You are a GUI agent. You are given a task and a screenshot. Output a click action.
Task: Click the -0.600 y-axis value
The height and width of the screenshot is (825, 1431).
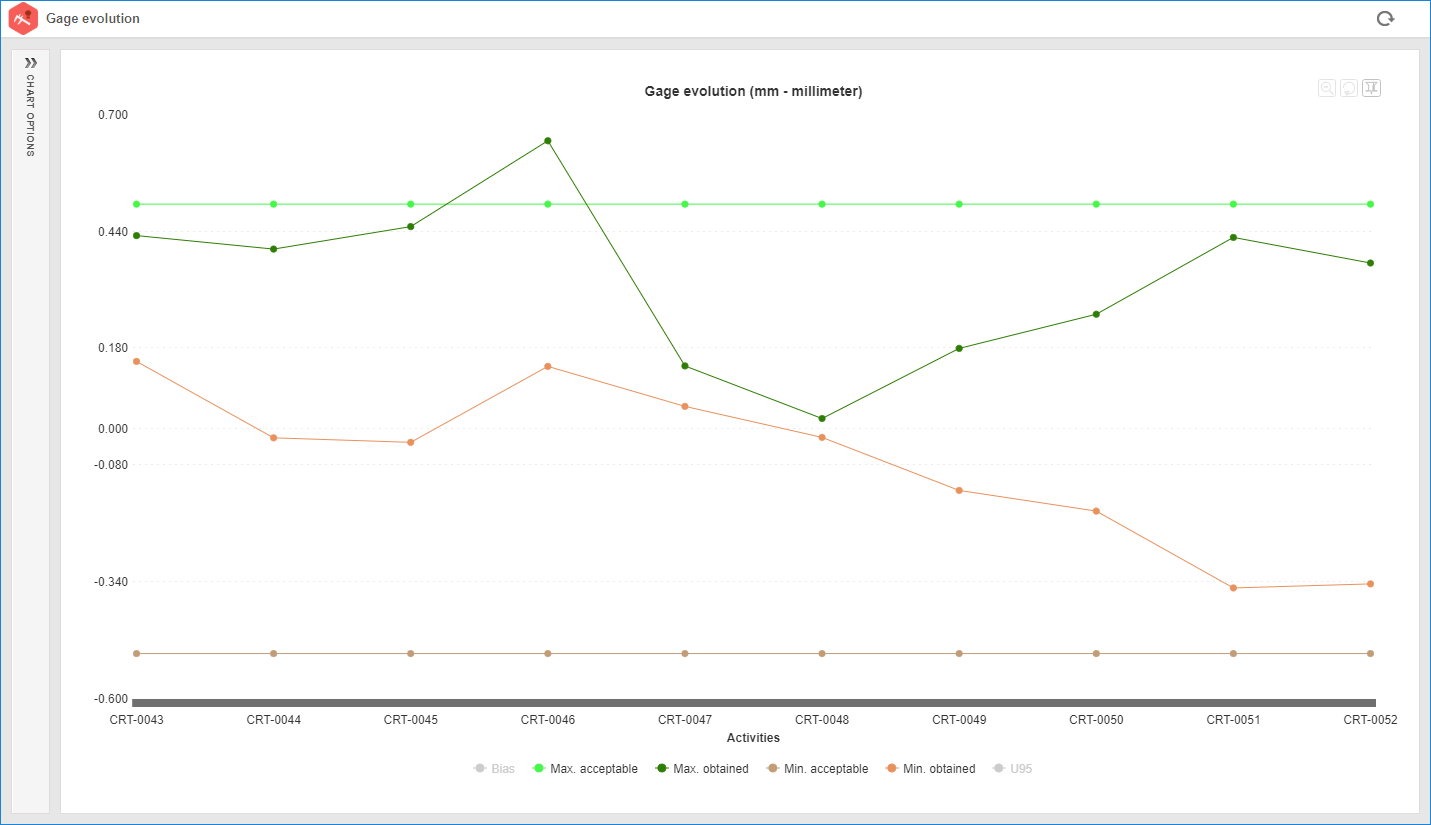click(111, 699)
